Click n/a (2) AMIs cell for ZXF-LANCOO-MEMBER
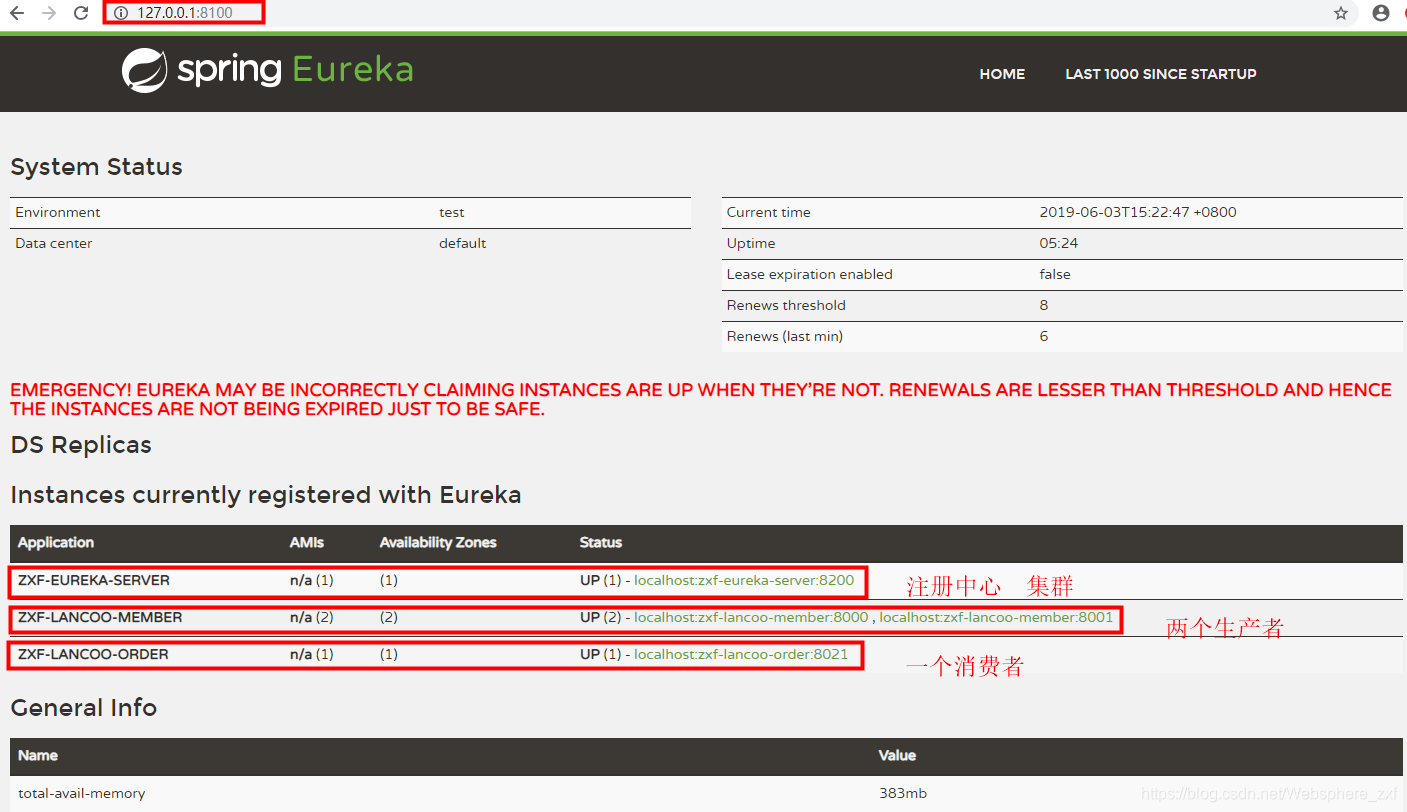1407x812 pixels. coord(311,617)
